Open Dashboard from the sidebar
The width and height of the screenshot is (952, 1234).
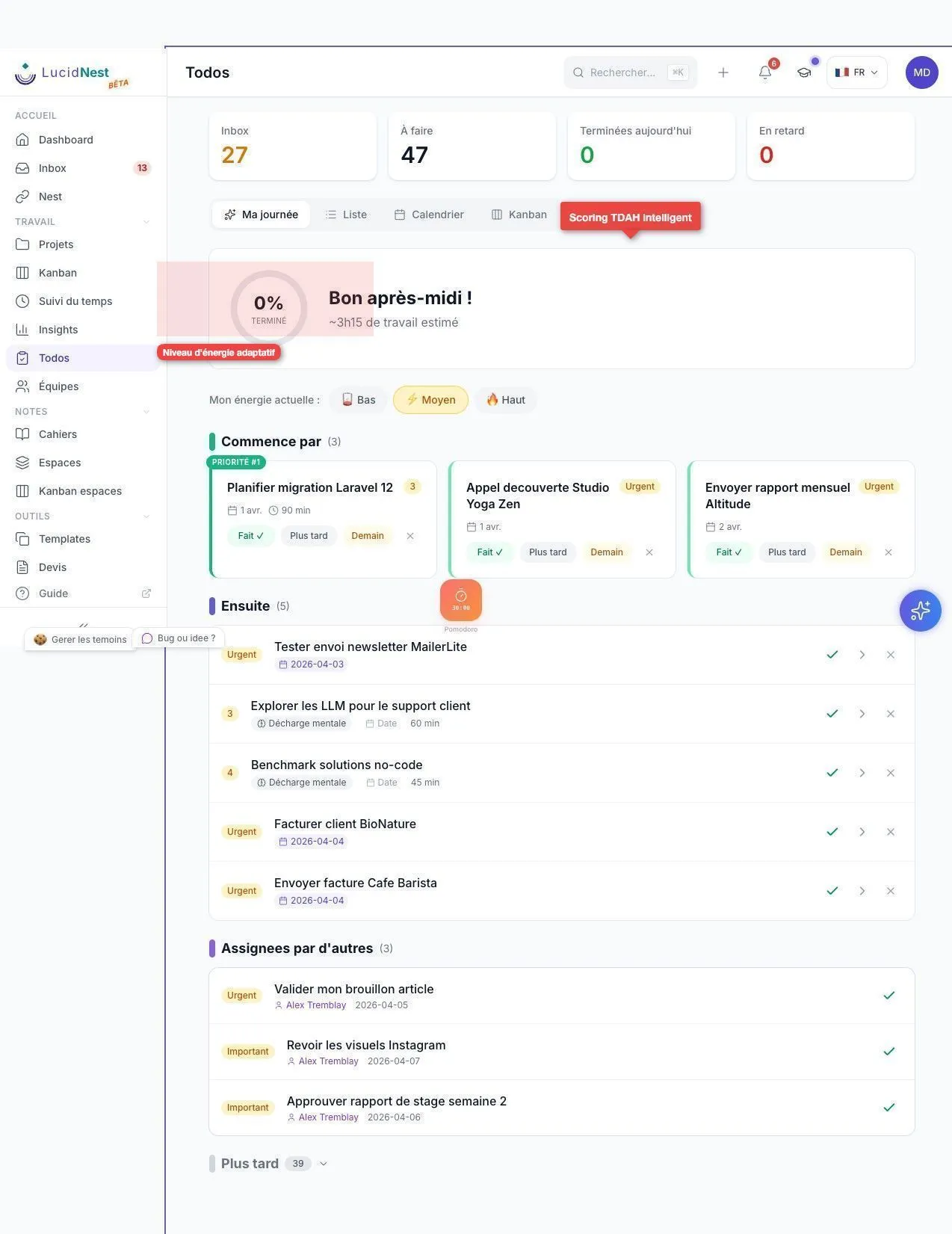(x=83, y=140)
